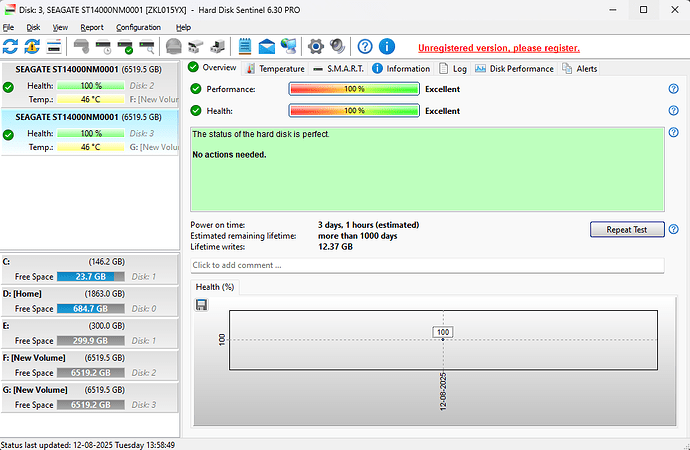Select the Seagate disk labeled Disk: 3
The height and width of the screenshot is (450, 690).
point(90,132)
